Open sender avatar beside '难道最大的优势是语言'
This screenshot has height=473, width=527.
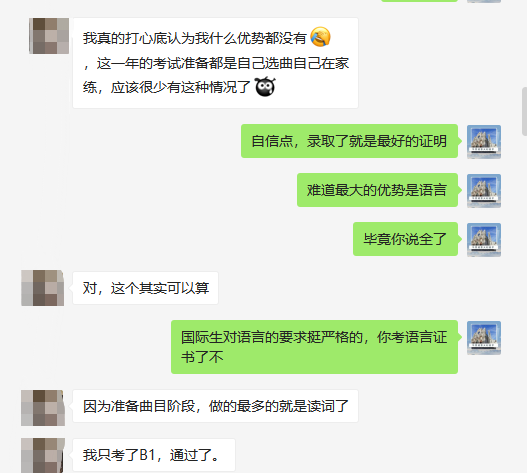[x=484, y=191]
